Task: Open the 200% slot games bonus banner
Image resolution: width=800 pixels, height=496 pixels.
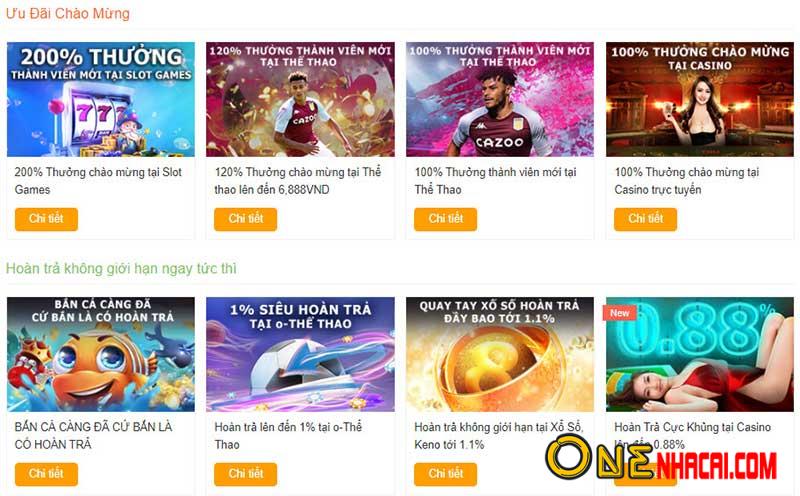Action: (101, 99)
